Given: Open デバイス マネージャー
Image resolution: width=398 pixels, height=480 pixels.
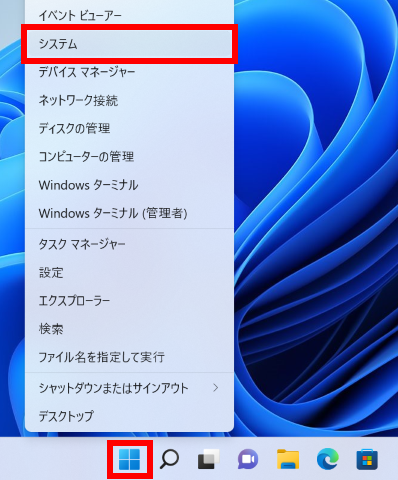Looking at the screenshot, I should 129,72.
